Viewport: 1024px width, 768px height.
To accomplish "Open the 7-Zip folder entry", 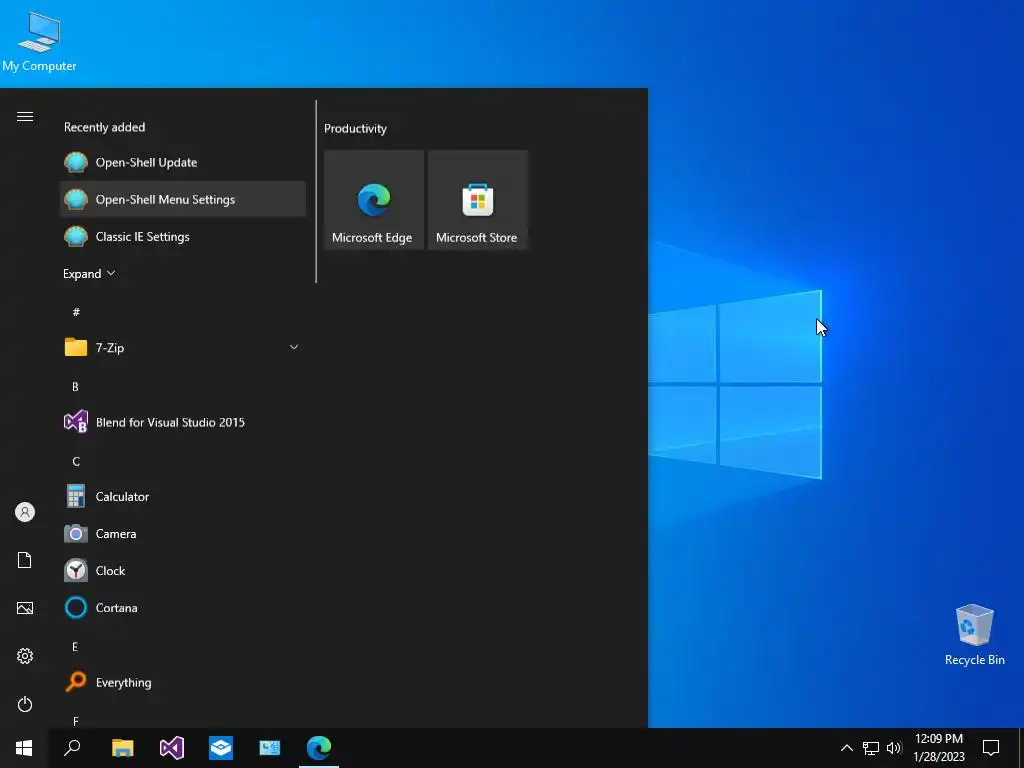I will pyautogui.click(x=183, y=347).
